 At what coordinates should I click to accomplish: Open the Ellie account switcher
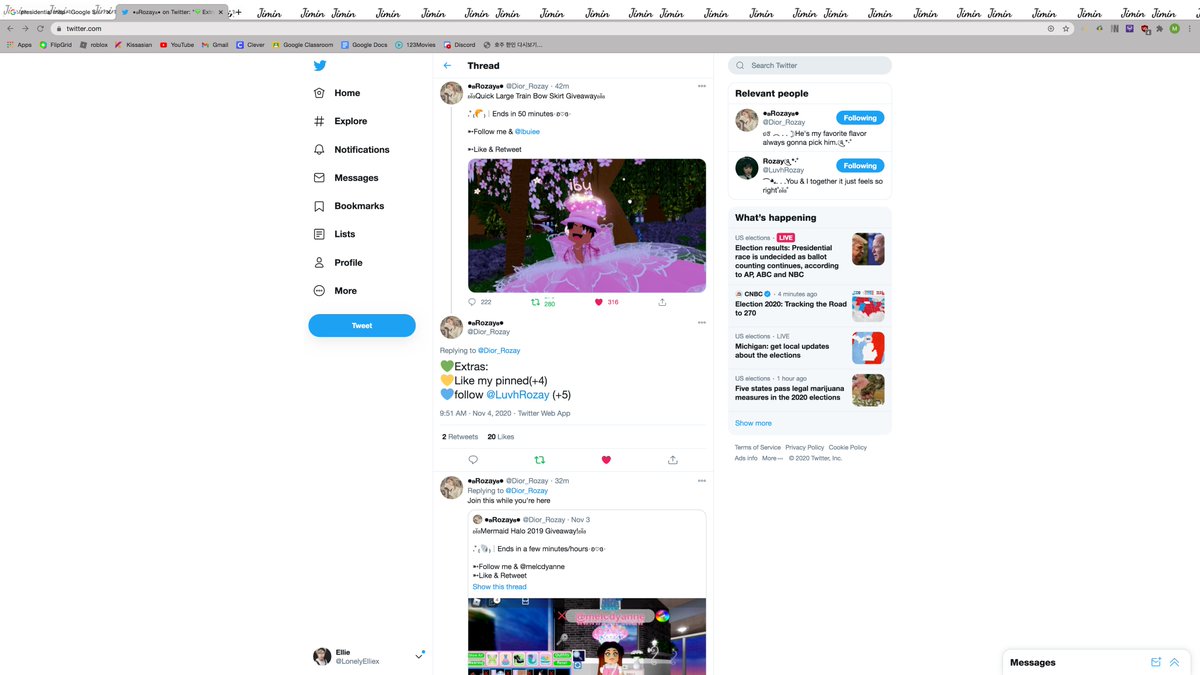[368, 656]
